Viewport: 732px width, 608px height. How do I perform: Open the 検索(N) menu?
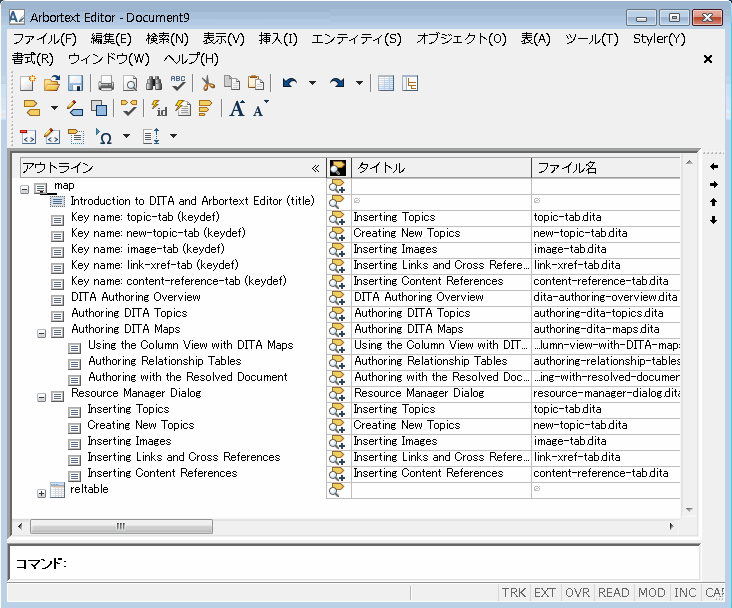[x=167, y=39]
